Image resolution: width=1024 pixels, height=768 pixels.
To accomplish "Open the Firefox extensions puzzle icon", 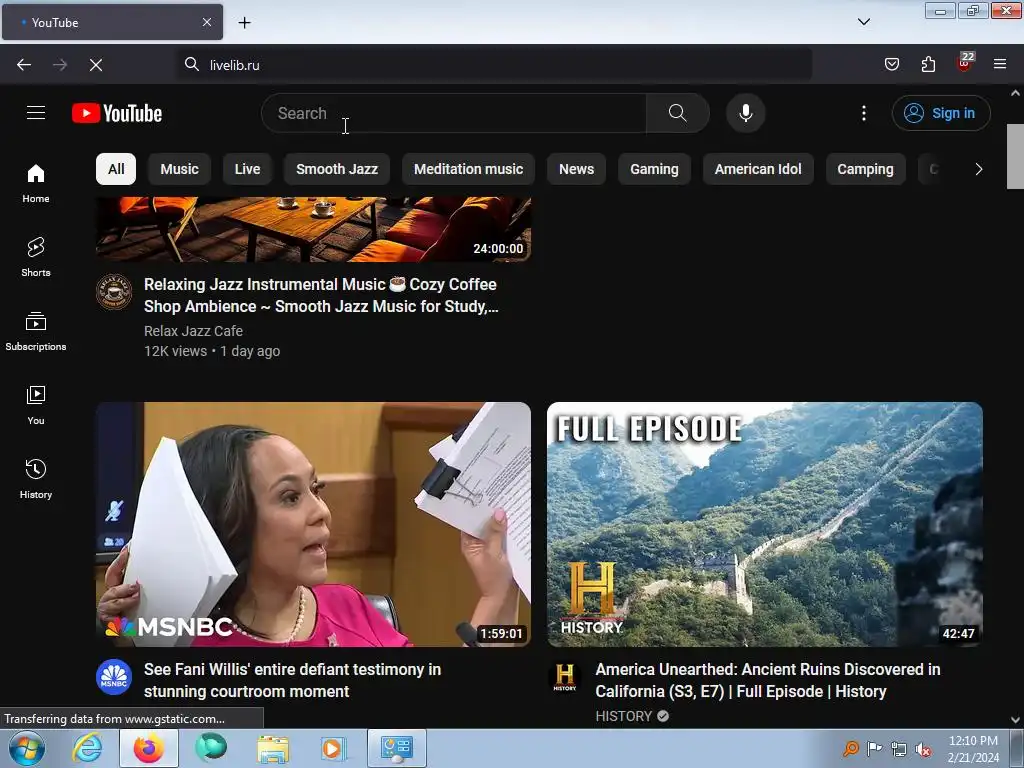I will (928, 64).
